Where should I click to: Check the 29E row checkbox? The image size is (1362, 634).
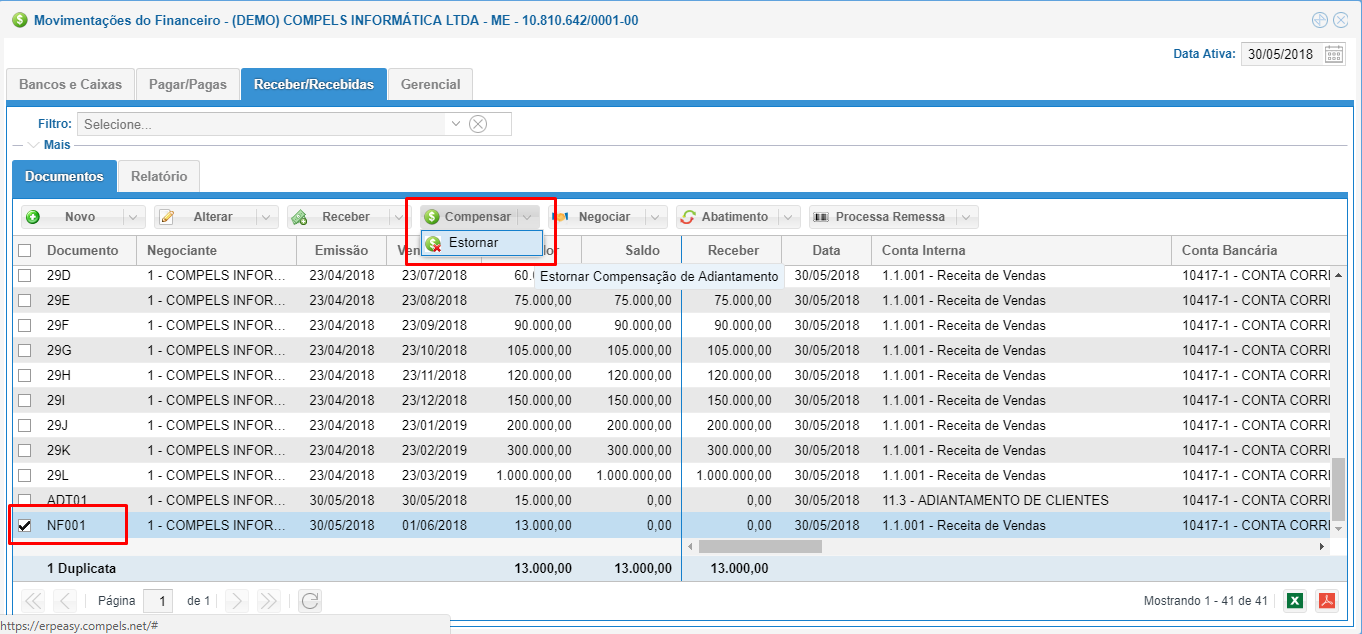[x=25, y=300]
